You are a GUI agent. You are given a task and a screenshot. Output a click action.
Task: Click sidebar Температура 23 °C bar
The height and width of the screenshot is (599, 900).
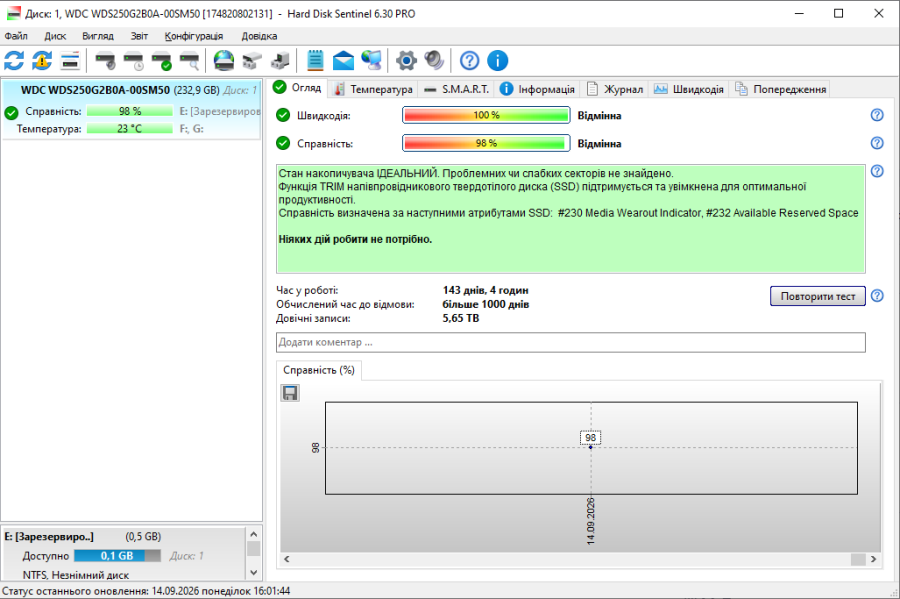(x=130, y=129)
